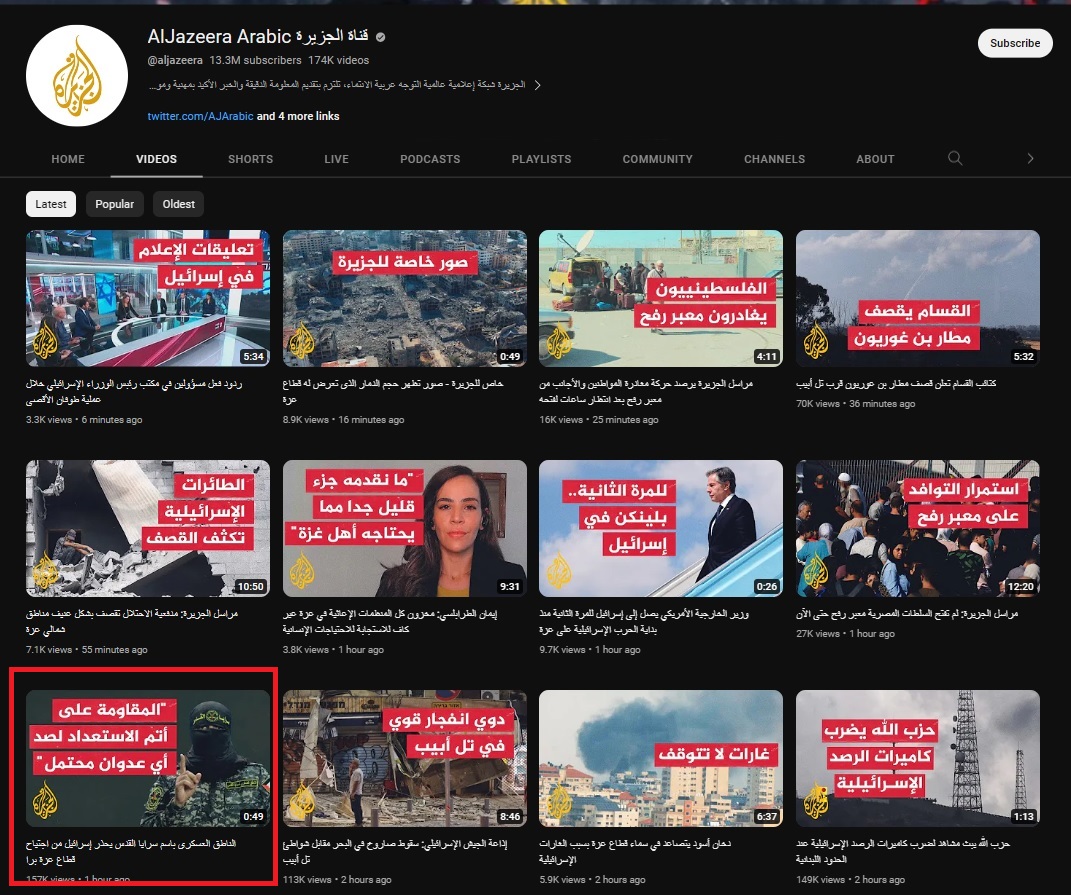The height and width of the screenshot is (895, 1071).
Task: Open title of video with 3.8K views
Action: click(390, 621)
